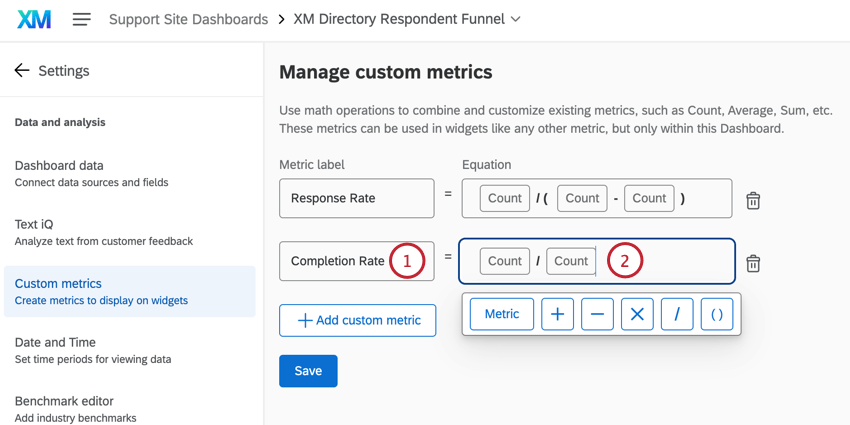
Task: Insert a multiply operator into equation
Action: [637, 314]
